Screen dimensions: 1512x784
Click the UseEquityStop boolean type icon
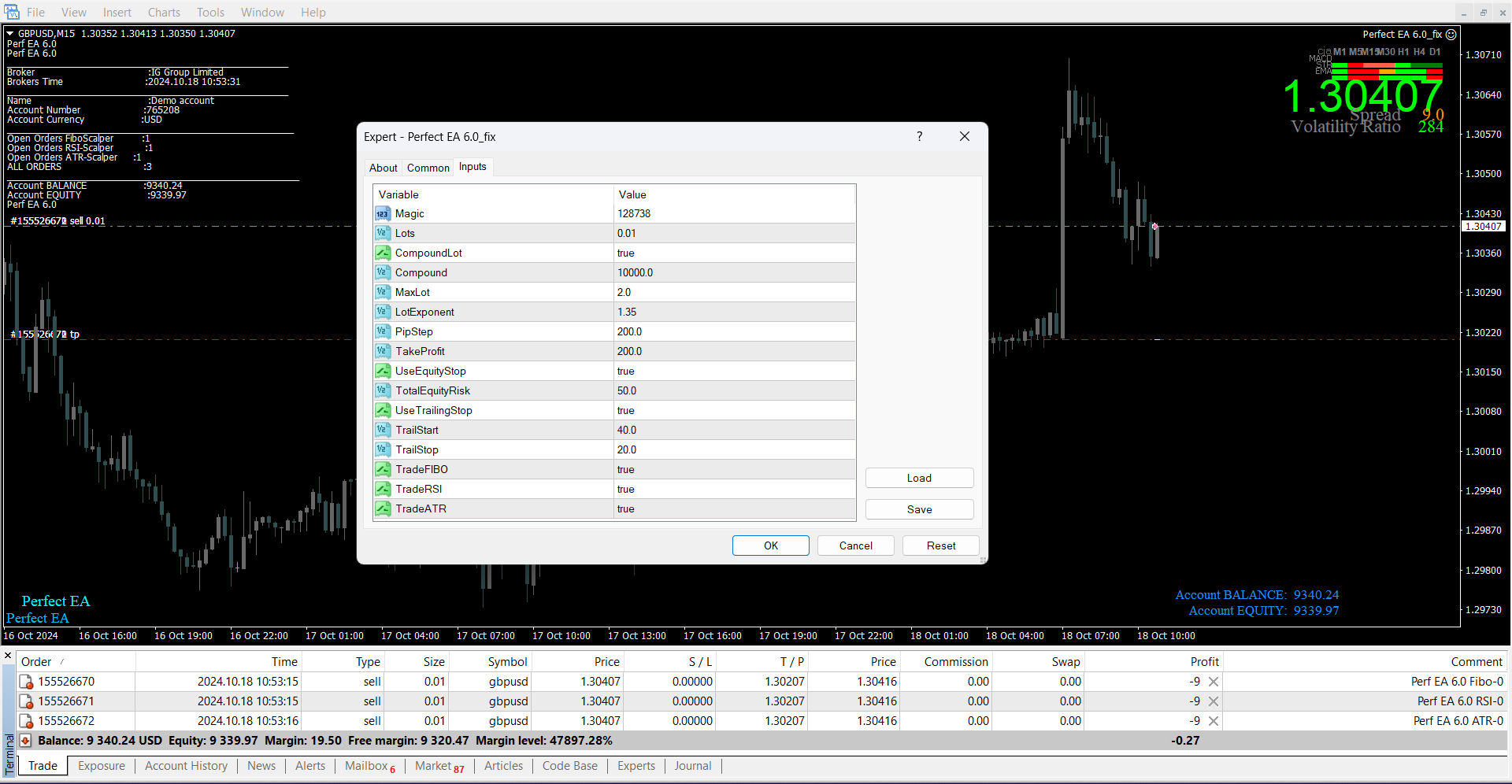383,372
